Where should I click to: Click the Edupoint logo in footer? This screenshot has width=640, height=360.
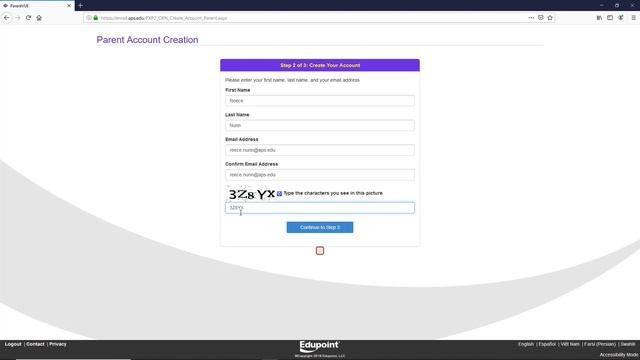320,347
